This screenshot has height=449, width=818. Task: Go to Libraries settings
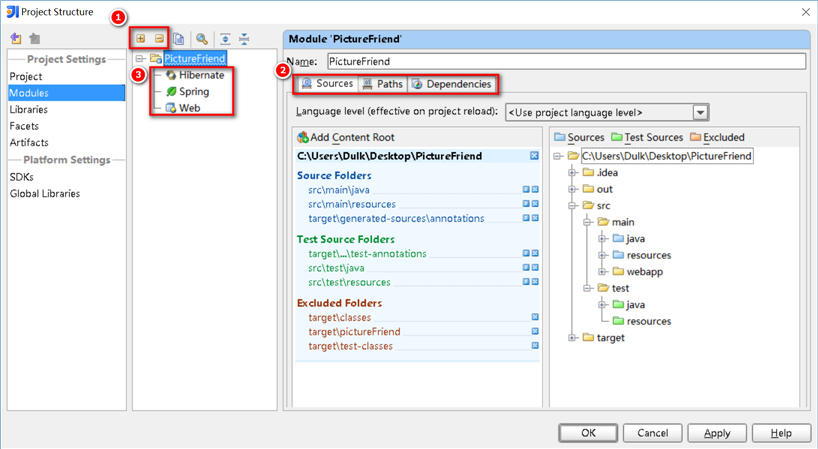tap(29, 110)
